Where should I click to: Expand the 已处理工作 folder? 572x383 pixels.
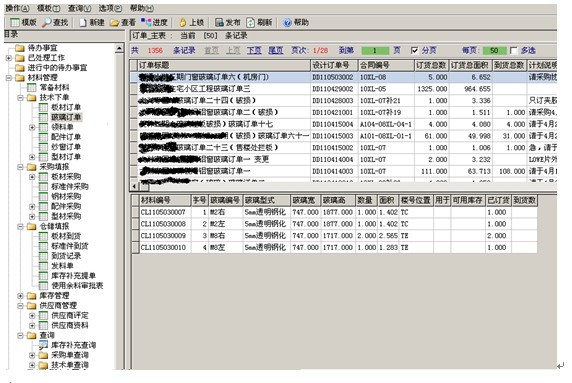click(9, 58)
